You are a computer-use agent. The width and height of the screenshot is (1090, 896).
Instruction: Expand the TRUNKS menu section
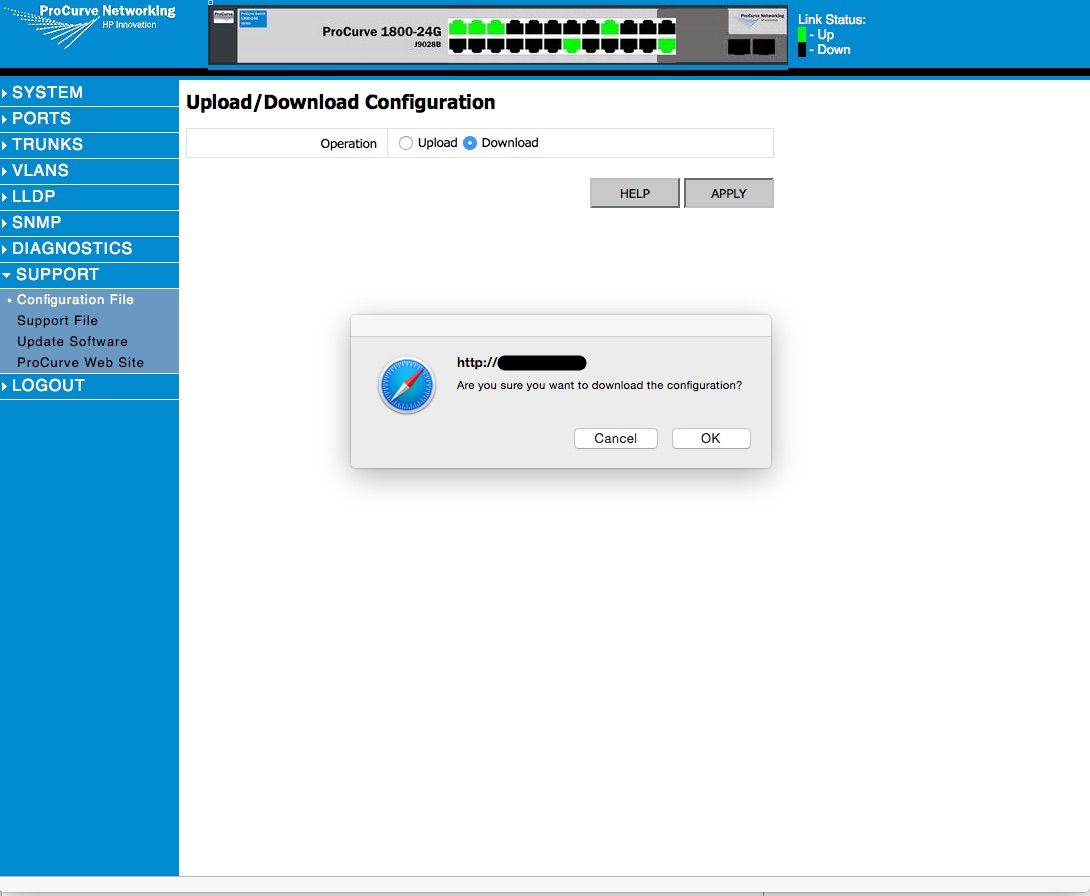coord(89,145)
